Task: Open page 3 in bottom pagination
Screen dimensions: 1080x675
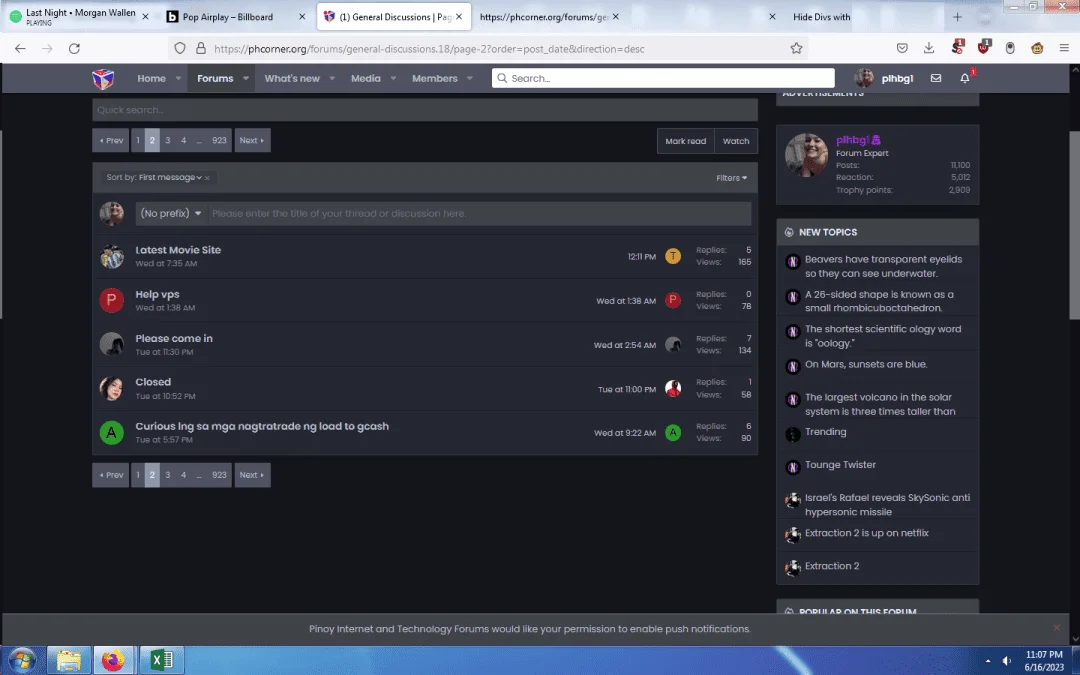Action: pyautogui.click(x=167, y=475)
